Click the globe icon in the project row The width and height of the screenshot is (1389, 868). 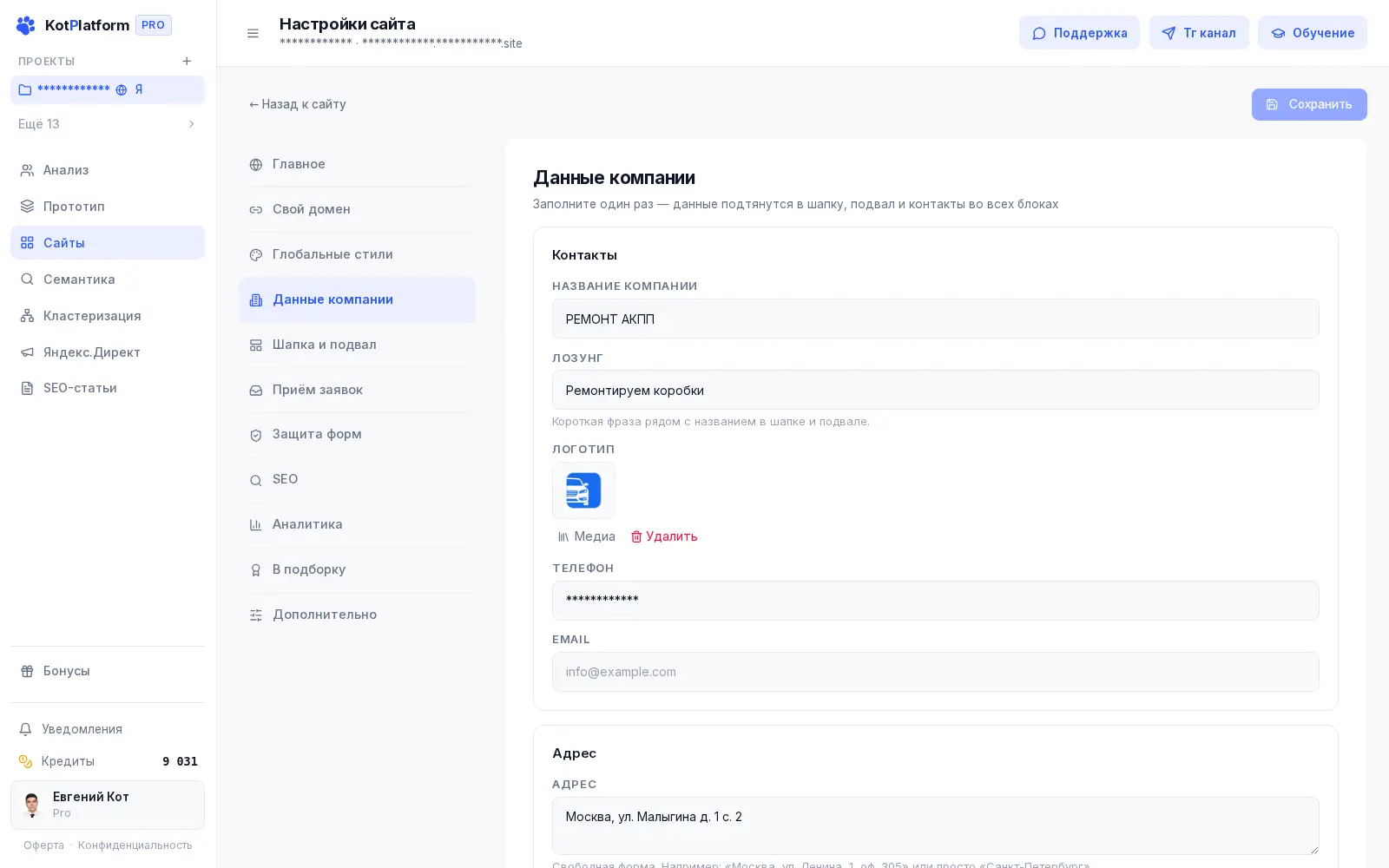pos(122,89)
